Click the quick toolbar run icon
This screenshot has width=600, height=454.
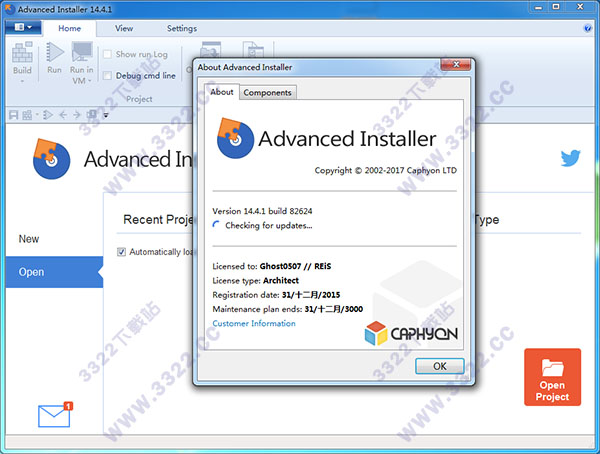pyautogui.click(x=48, y=114)
